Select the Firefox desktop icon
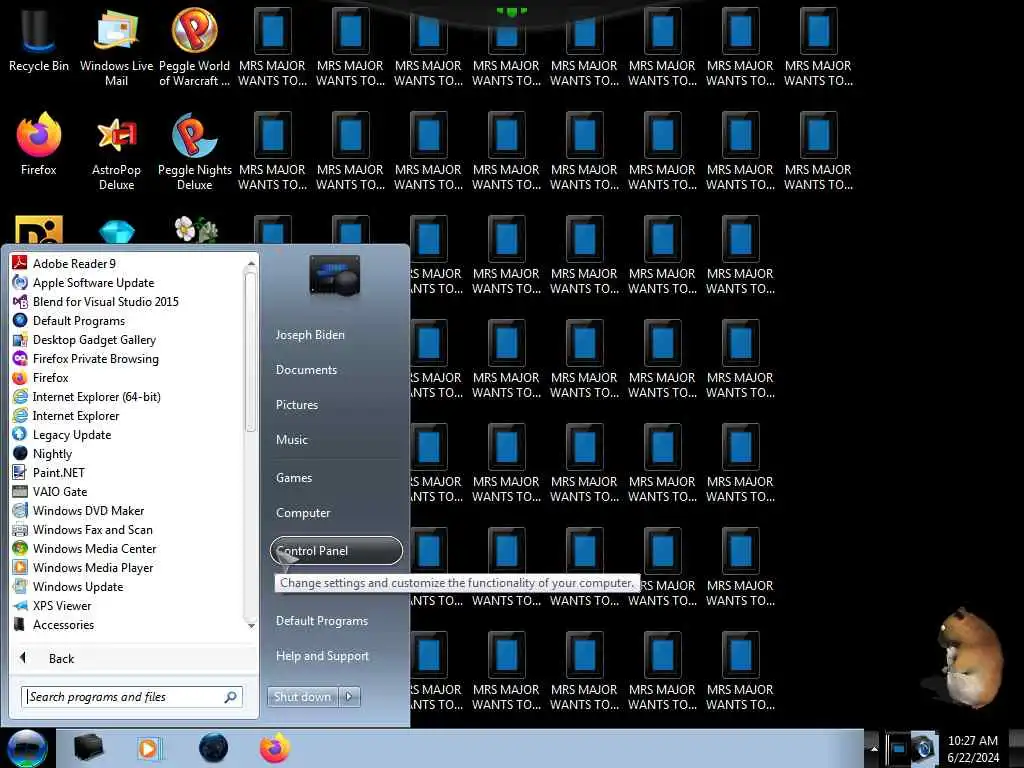 coord(39,145)
